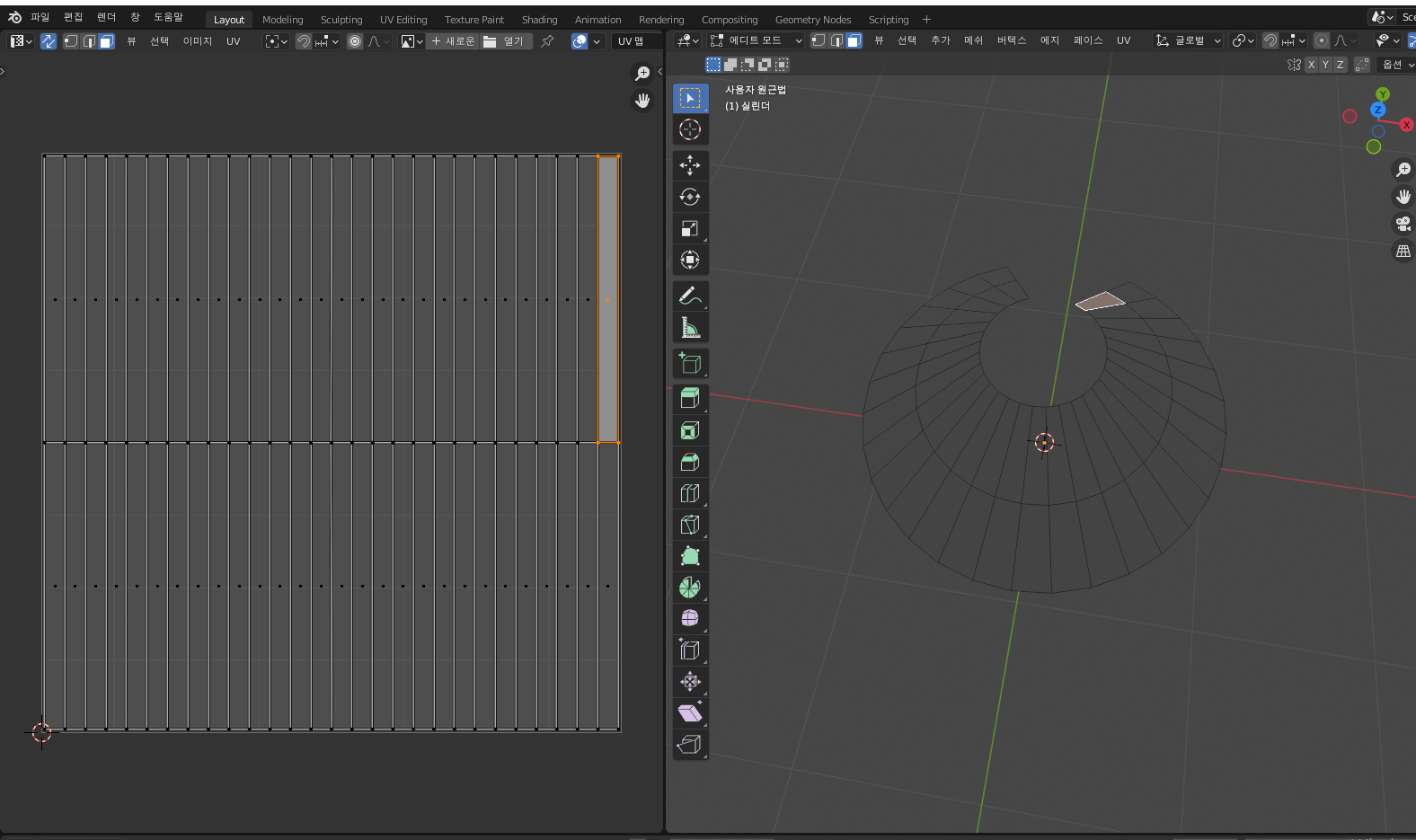1416x840 pixels.
Task: Open UV editor type dropdown
Action: click(21, 41)
